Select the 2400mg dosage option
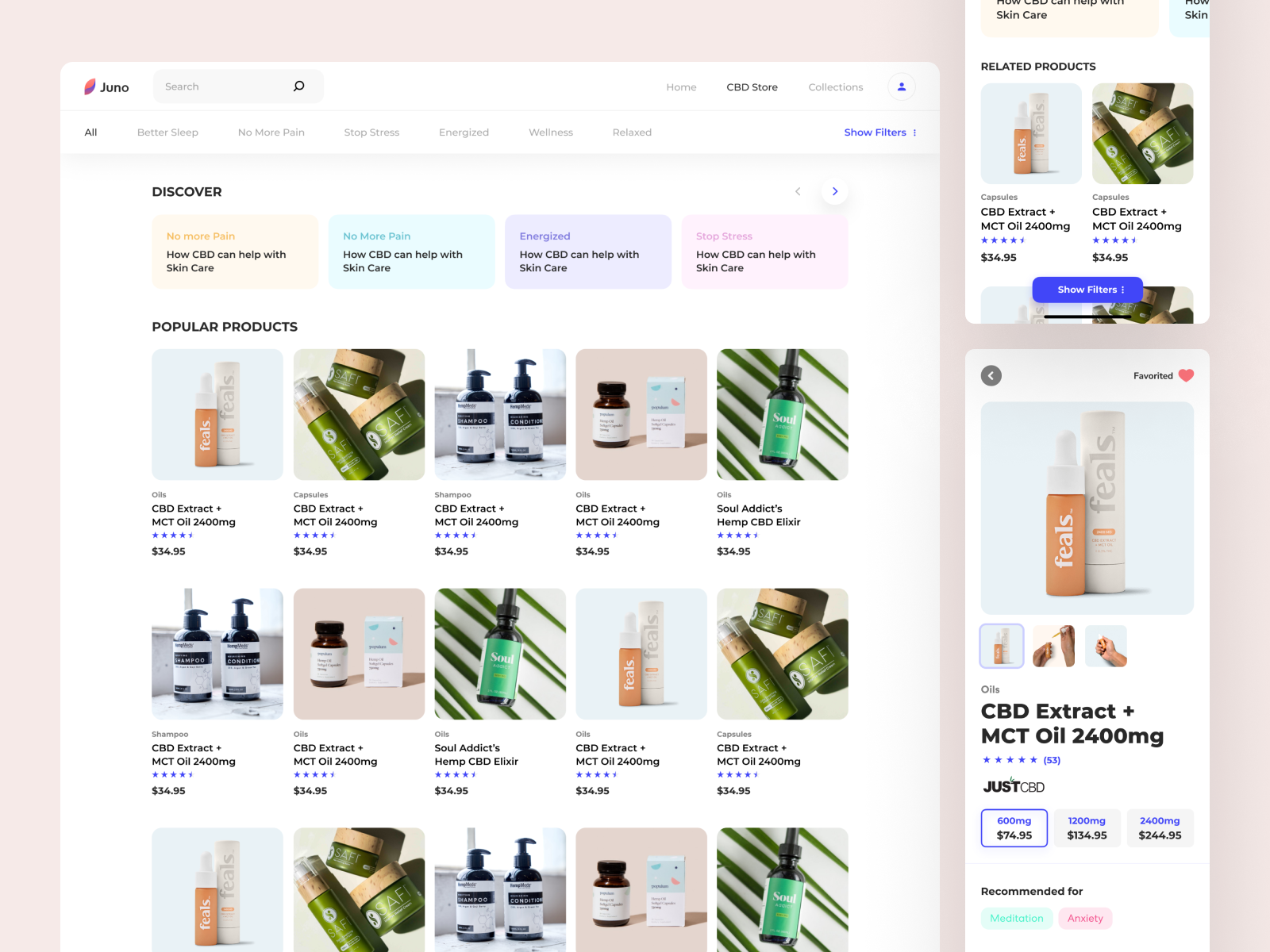 (1160, 827)
